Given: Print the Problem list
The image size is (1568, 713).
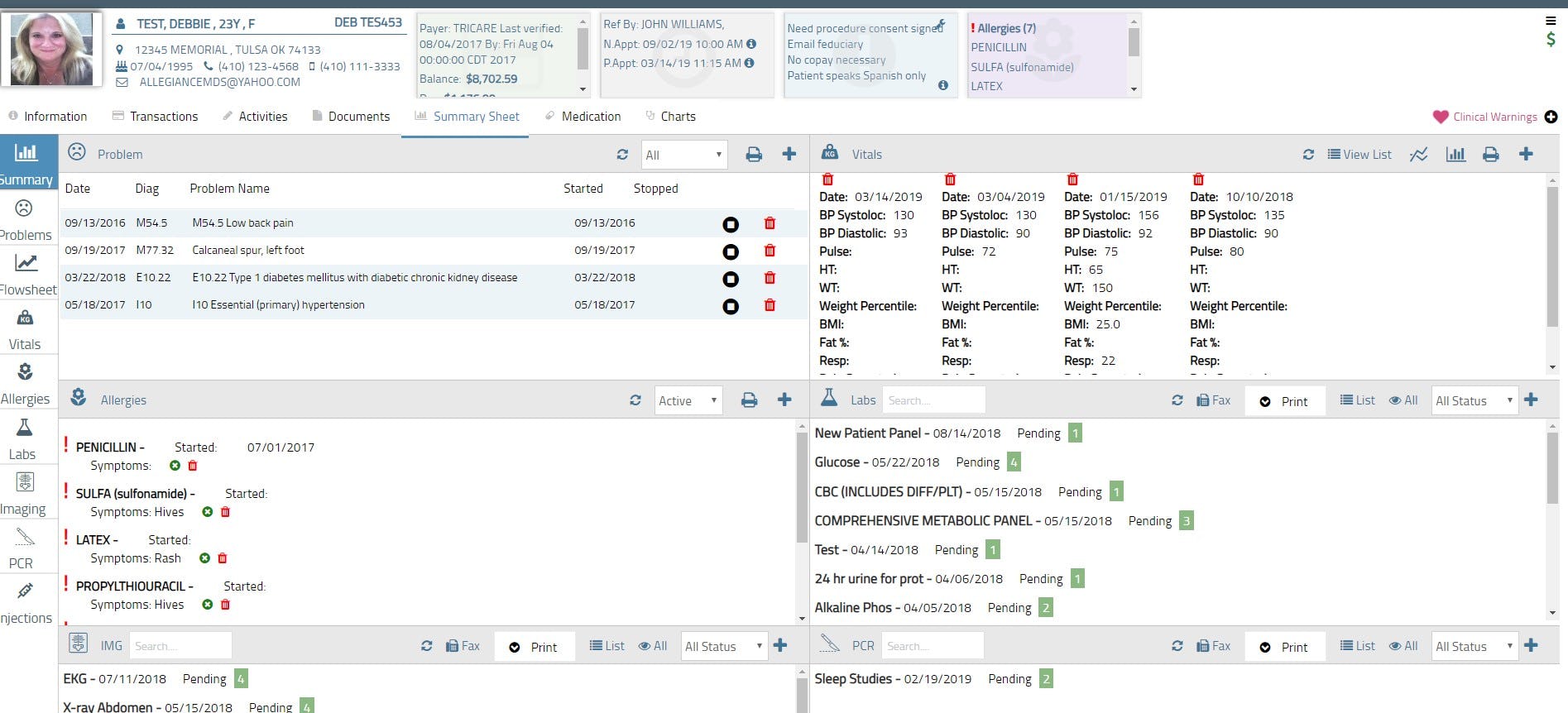Looking at the screenshot, I should pos(754,155).
